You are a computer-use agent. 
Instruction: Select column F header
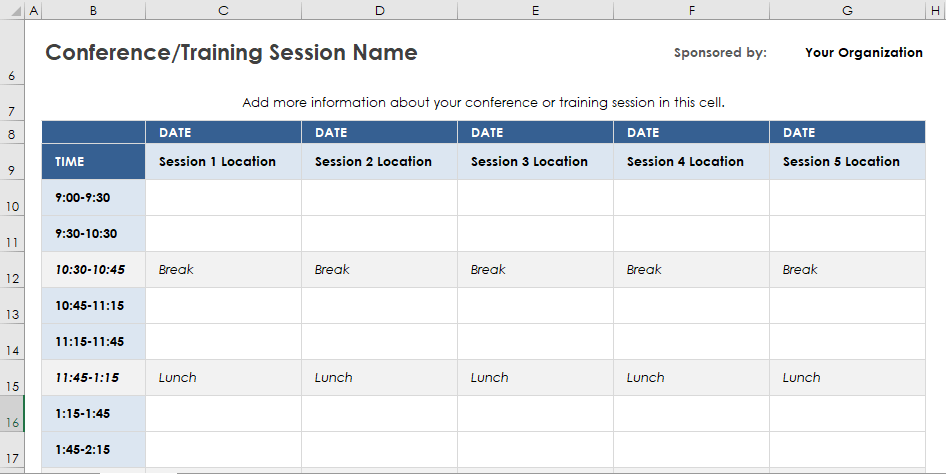(x=691, y=10)
